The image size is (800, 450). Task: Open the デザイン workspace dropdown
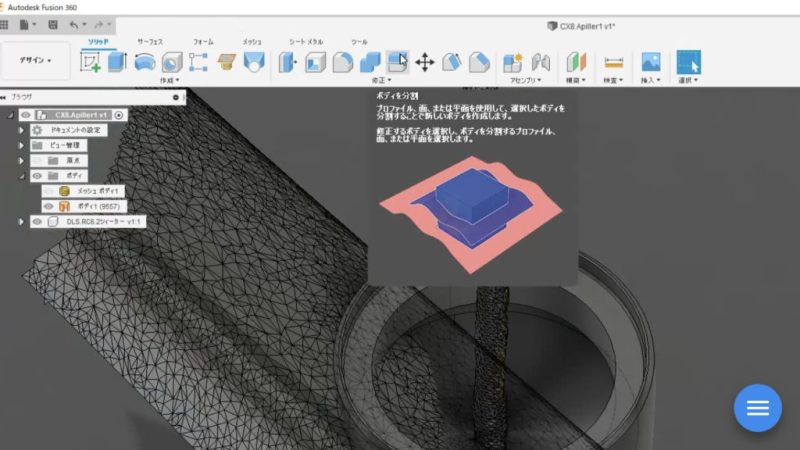(35, 60)
